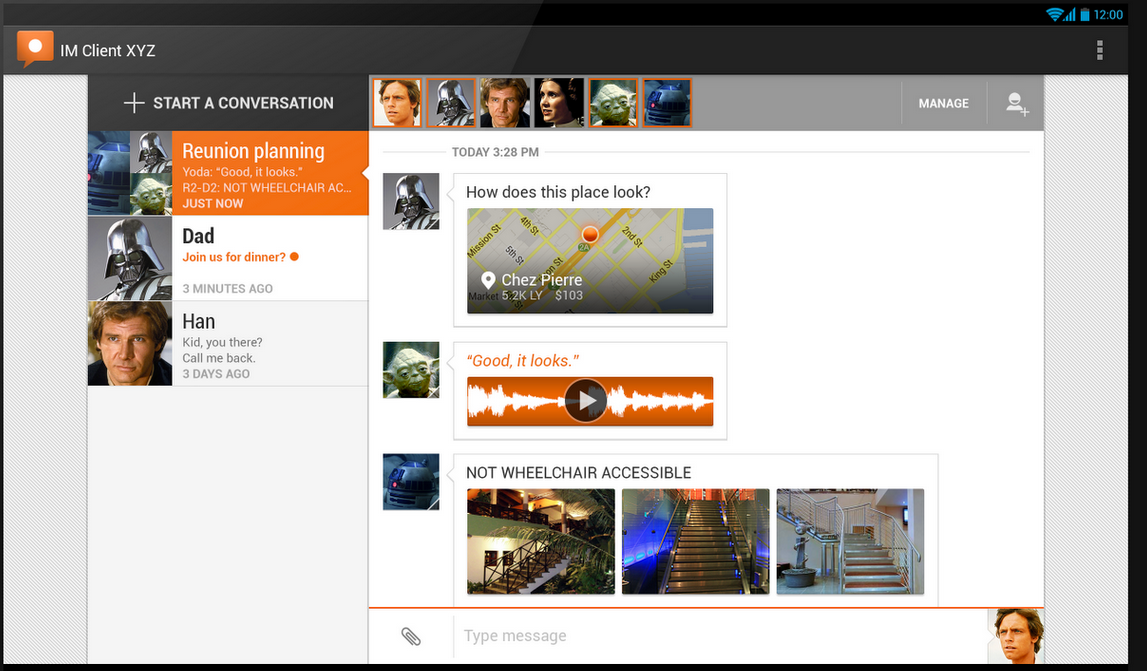Click the "How does this place look?" message text
This screenshot has height=671, width=1147.
point(558,192)
